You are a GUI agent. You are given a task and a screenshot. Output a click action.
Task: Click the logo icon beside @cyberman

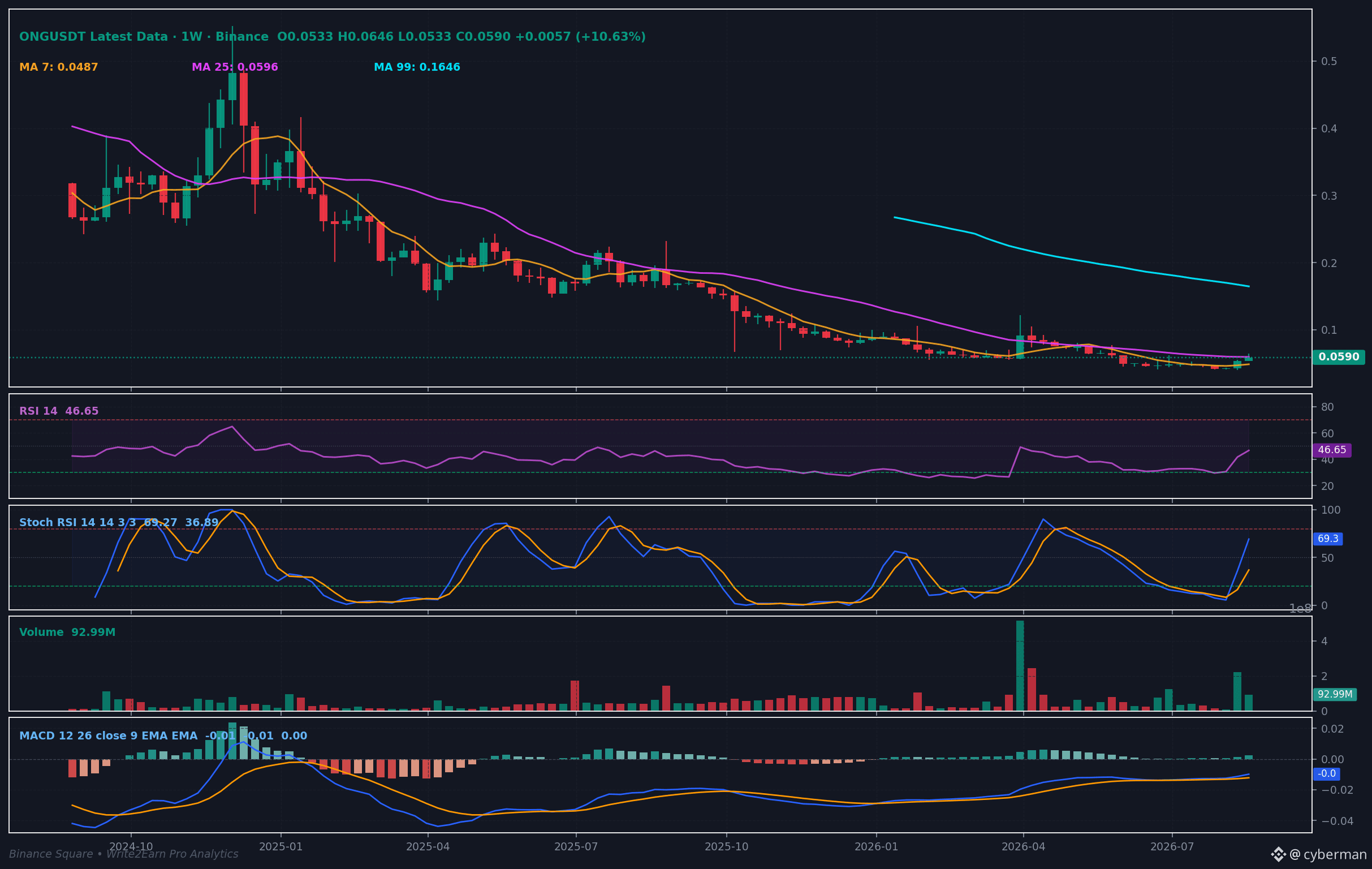click(x=1278, y=854)
